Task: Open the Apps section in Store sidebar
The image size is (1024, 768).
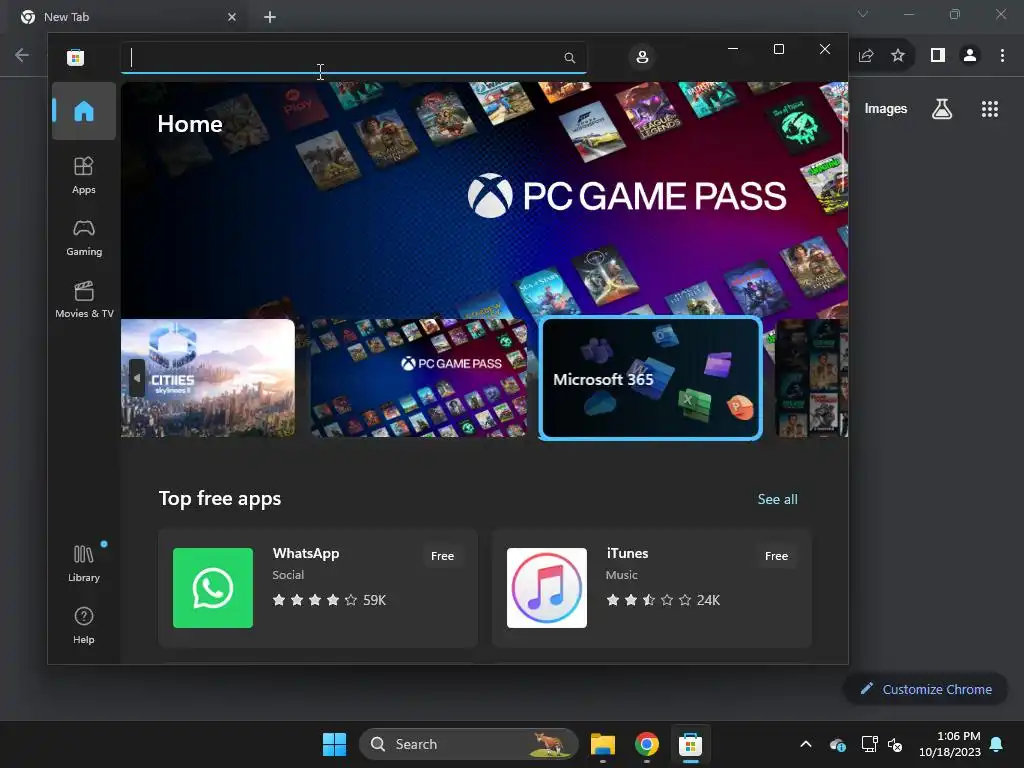Action: (x=84, y=175)
